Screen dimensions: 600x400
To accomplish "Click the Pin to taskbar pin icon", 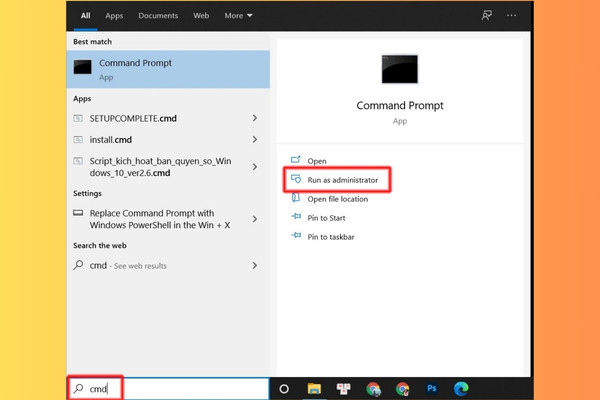I will (296, 235).
